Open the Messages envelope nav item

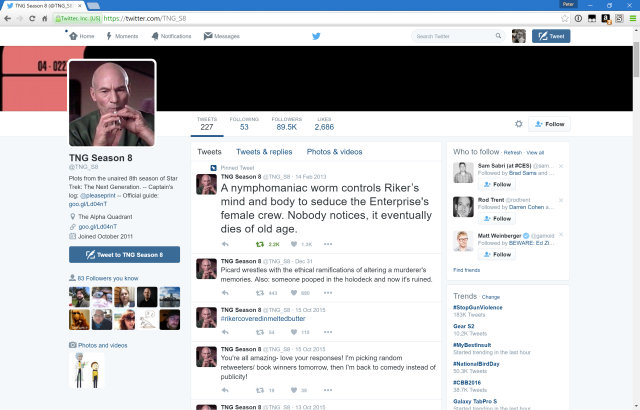pyautogui.click(x=222, y=36)
